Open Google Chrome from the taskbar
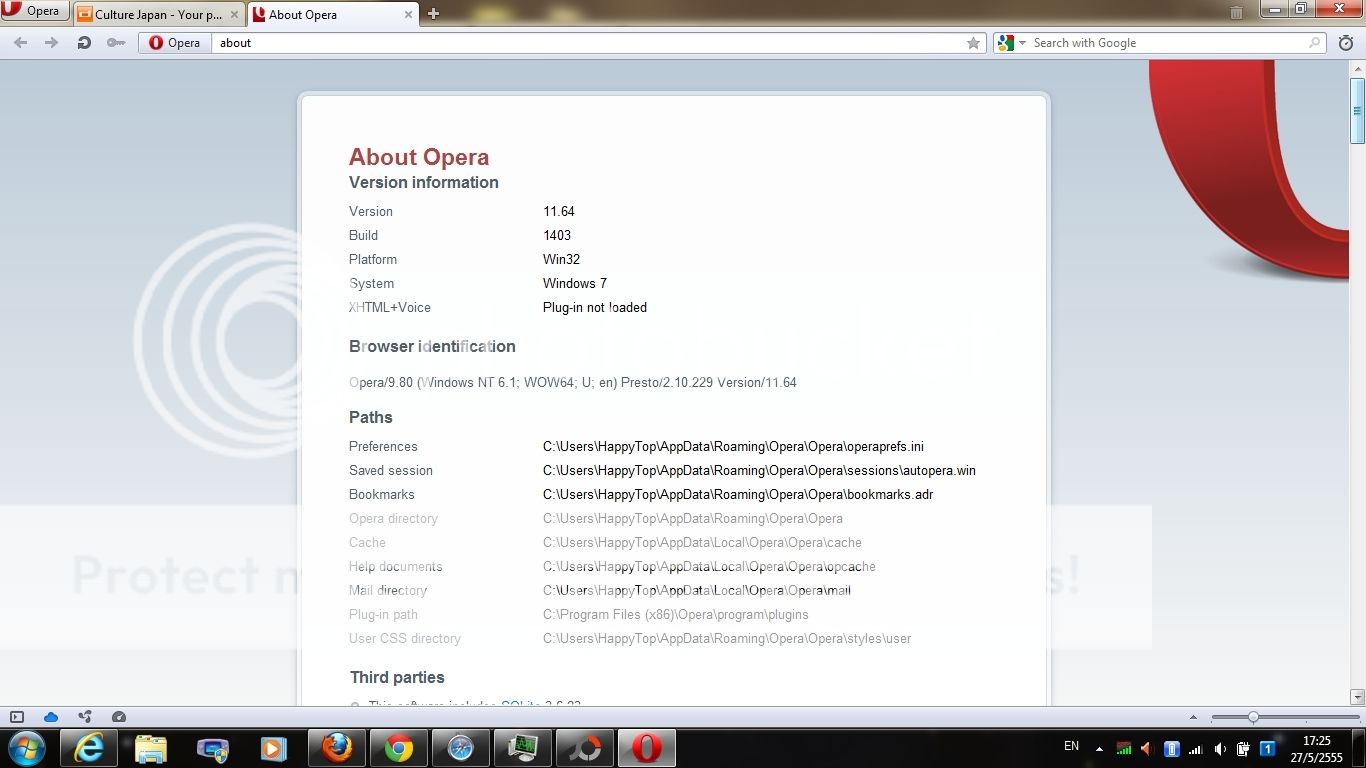The image size is (1366, 768). [x=398, y=747]
